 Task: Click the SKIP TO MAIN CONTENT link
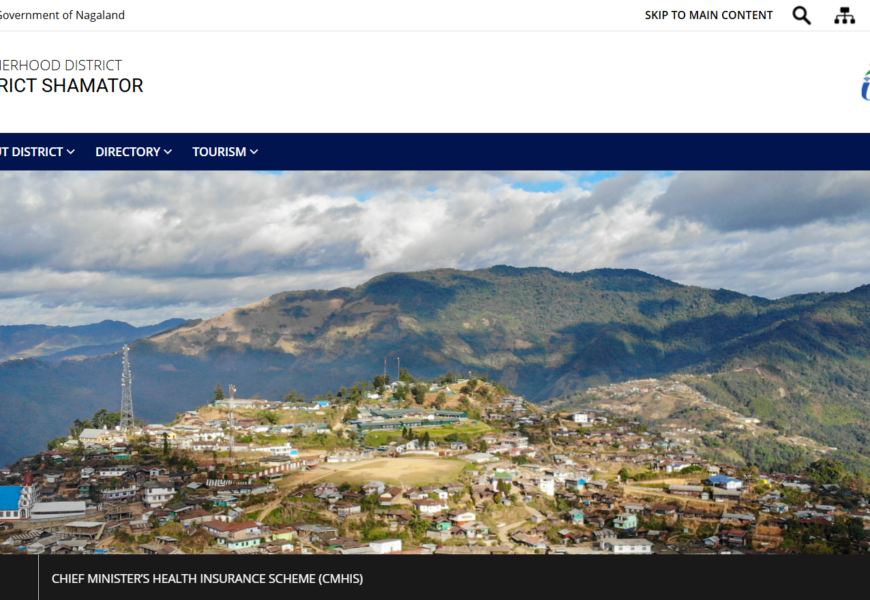point(709,16)
